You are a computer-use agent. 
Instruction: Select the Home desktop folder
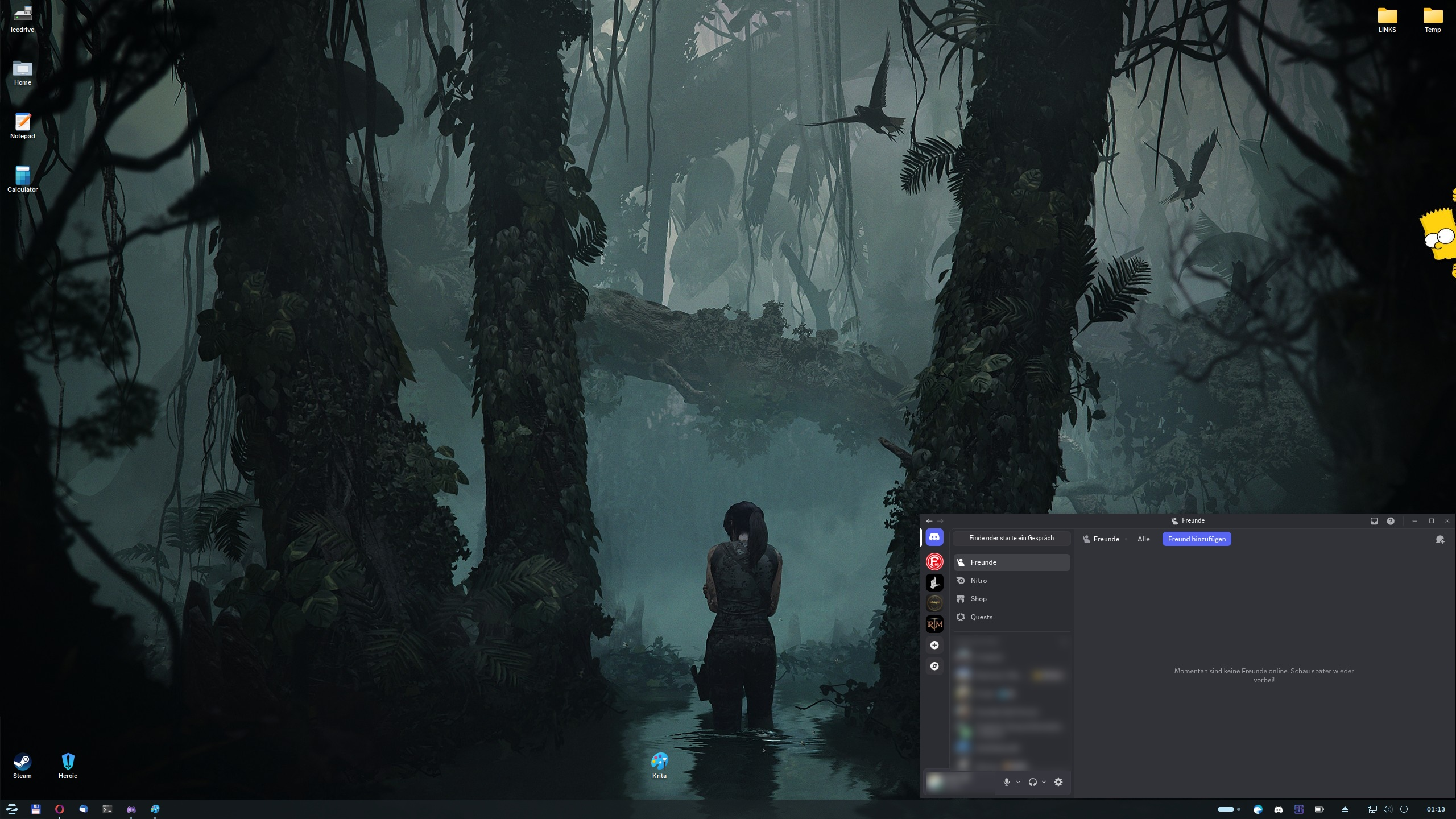23,72
